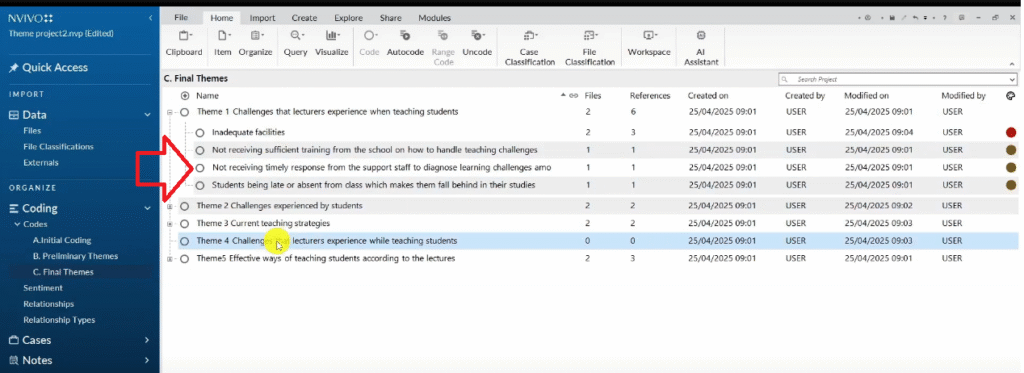Expand the Theme 2 tree node
Screen dimensions: 1024x373
(170, 206)
